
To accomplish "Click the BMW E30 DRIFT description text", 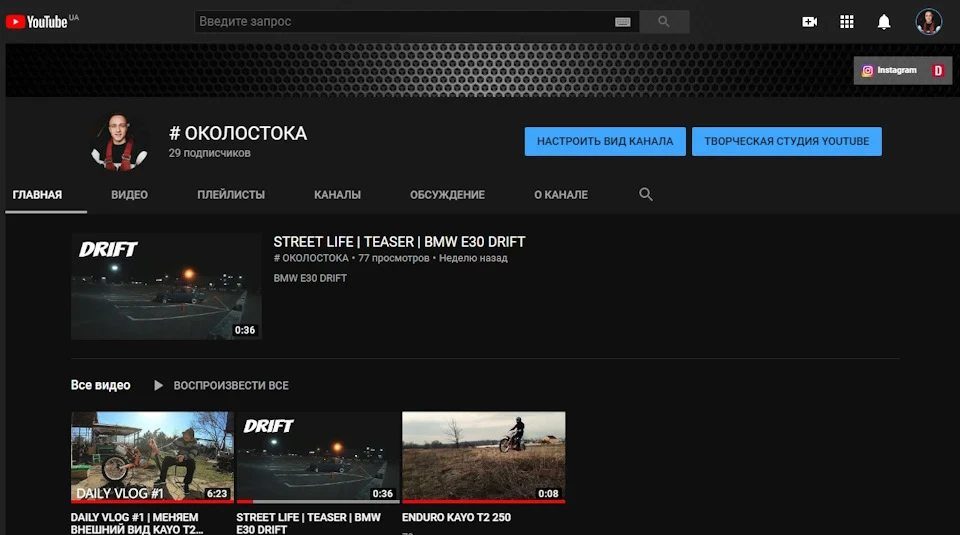I will tap(310, 278).
